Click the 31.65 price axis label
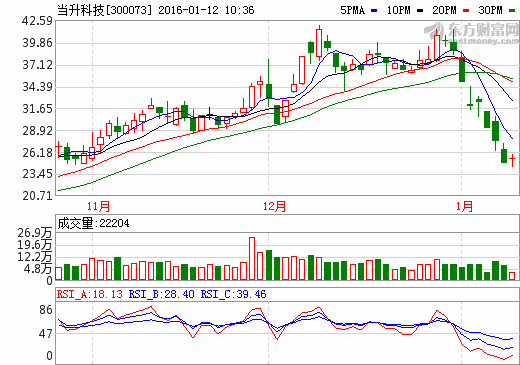The image size is (520, 365). pyautogui.click(x=37, y=109)
